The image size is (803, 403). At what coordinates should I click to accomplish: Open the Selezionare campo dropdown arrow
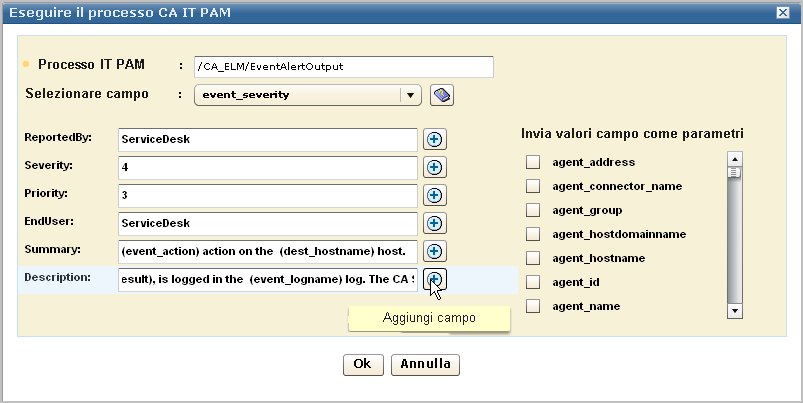point(408,95)
